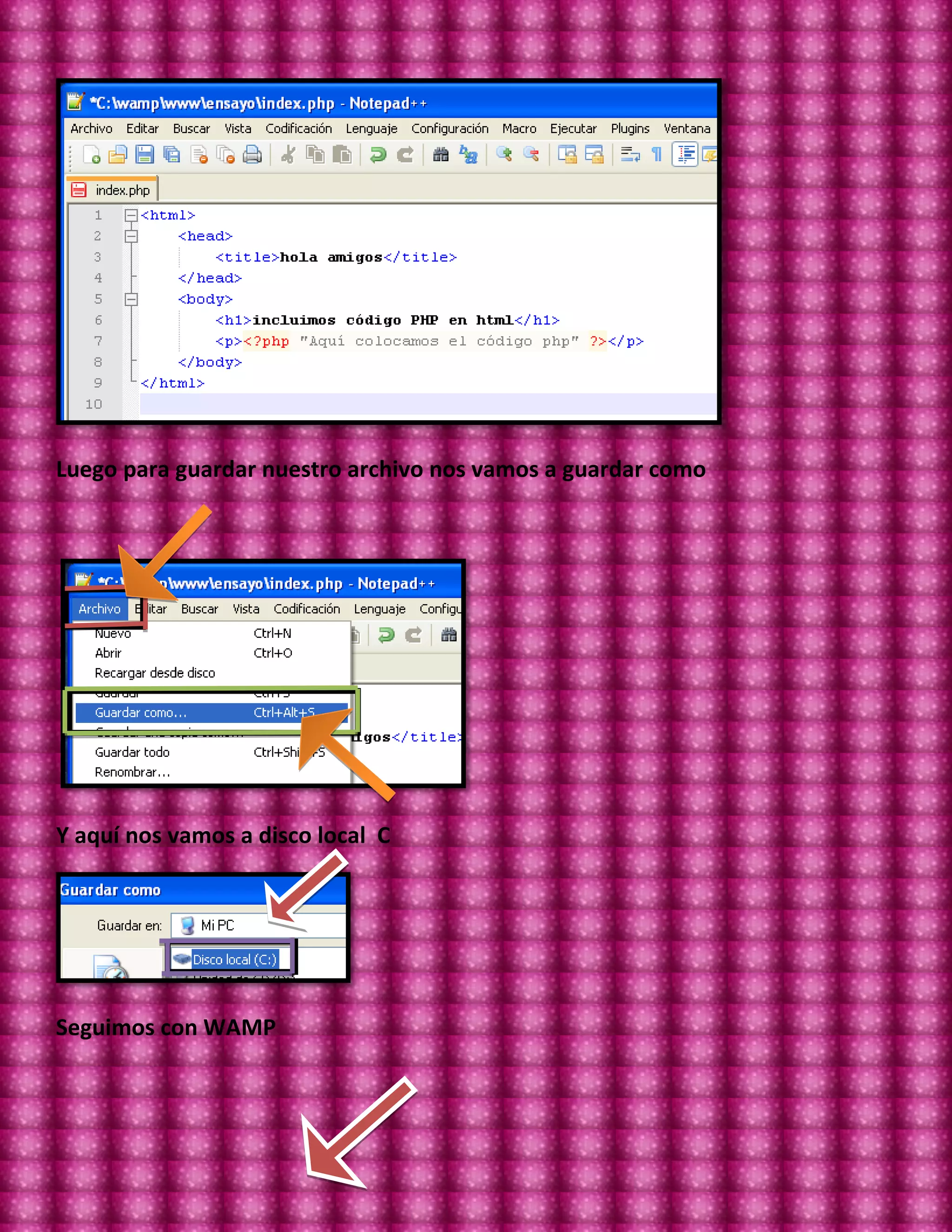Open the Codificación menu in top window
Image resolution: width=952 pixels, height=1232 pixels.
tap(299, 129)
